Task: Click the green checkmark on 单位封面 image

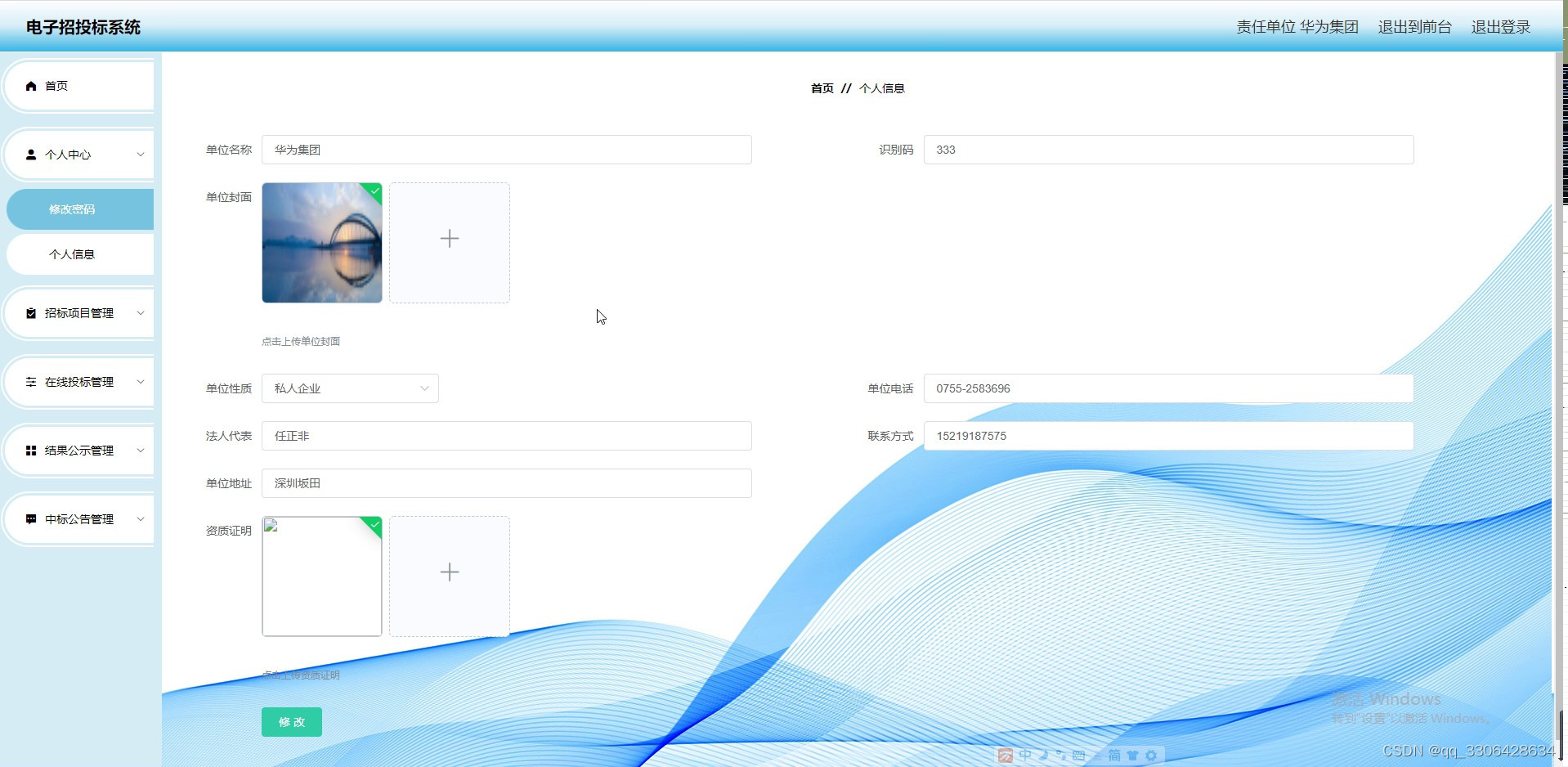Action: [x=375, y=191]
